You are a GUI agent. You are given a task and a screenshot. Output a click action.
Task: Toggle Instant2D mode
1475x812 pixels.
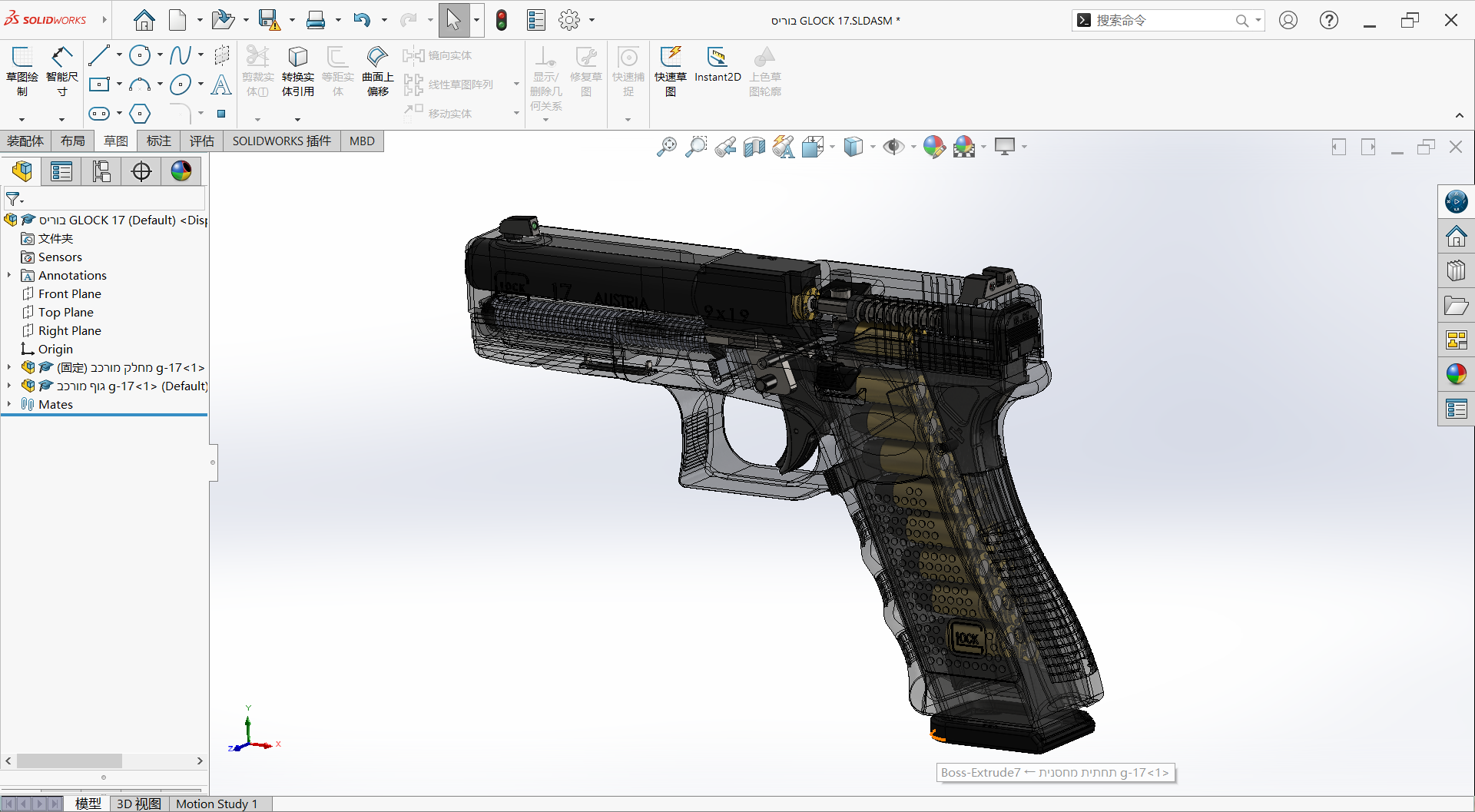point(718,65)
